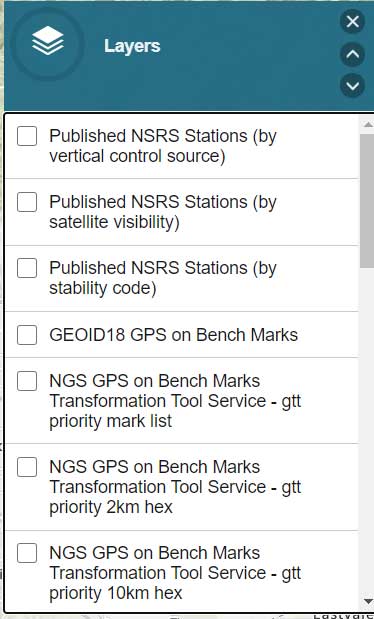Screen dimensions: 374x619
Task: Expand panel with the down chevron button
Action: click(352, 85)
